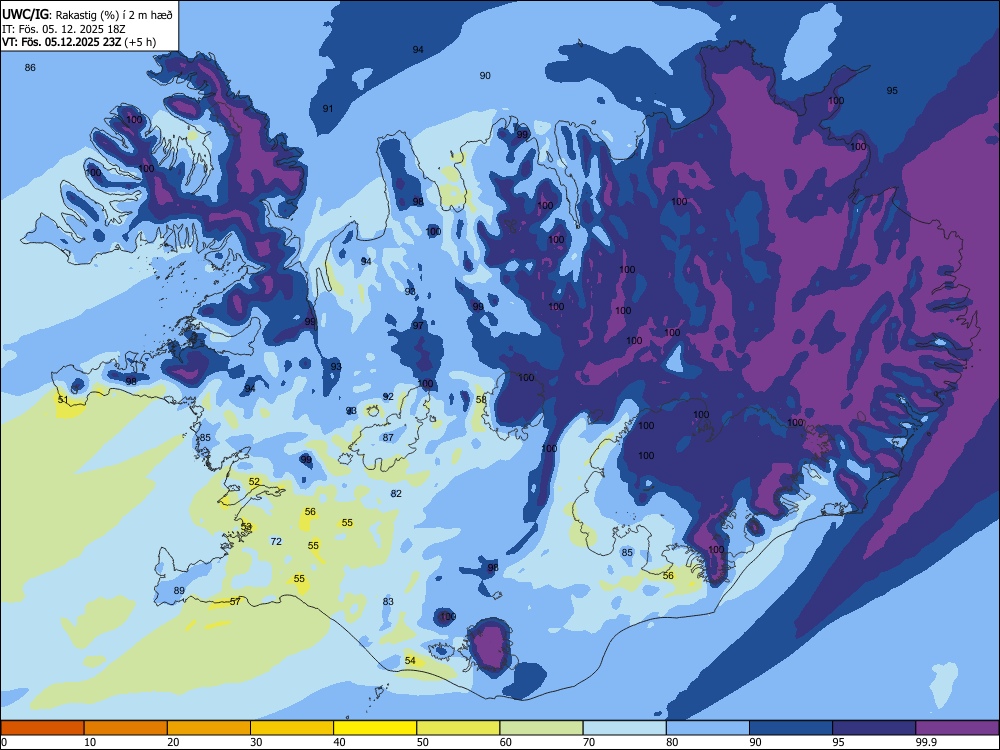Click the '57' humidity value on the map
This screenshot has width=1000, height=750.
235,601
